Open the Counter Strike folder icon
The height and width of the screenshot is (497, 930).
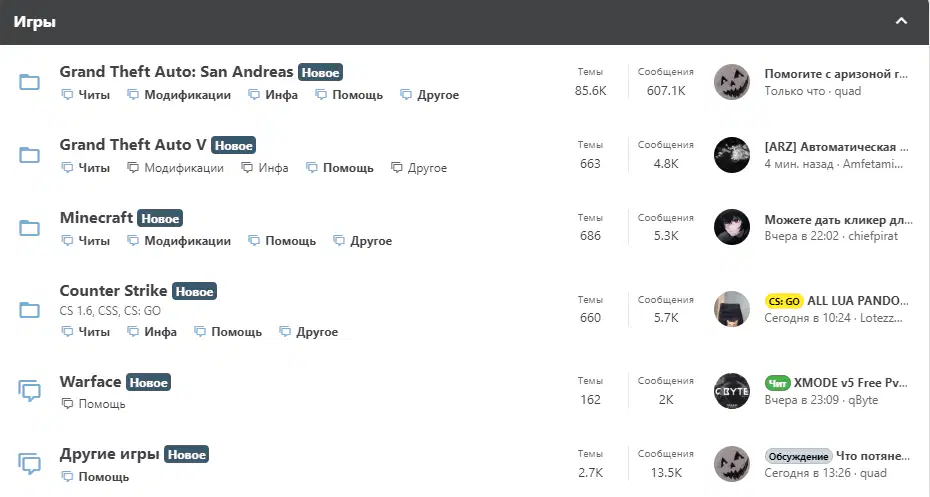click(x=29, y=310)
